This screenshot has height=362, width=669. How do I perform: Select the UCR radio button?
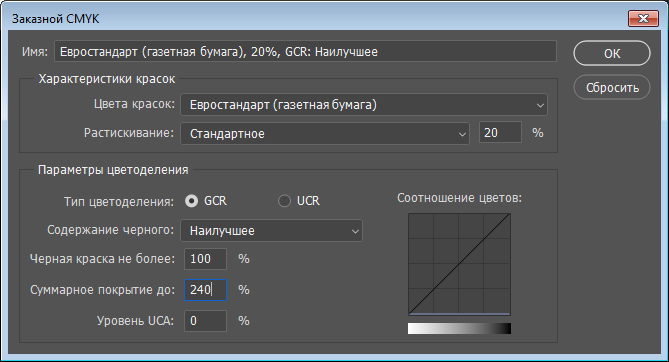pyautogui.click(x=284, y=201)
